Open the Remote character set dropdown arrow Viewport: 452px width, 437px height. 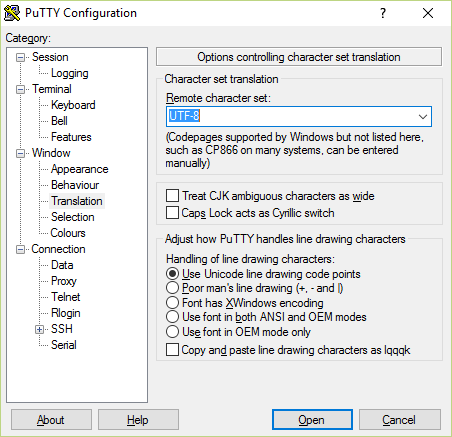423,117
